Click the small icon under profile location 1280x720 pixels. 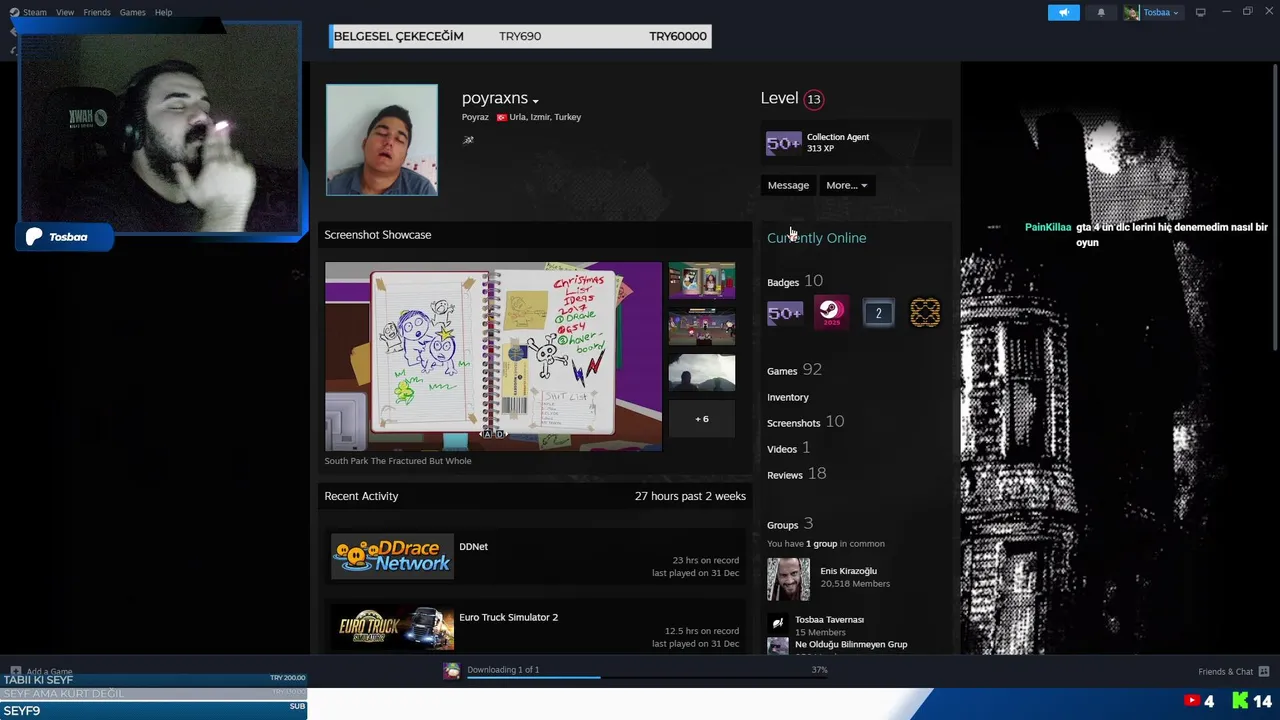point(468,140)
